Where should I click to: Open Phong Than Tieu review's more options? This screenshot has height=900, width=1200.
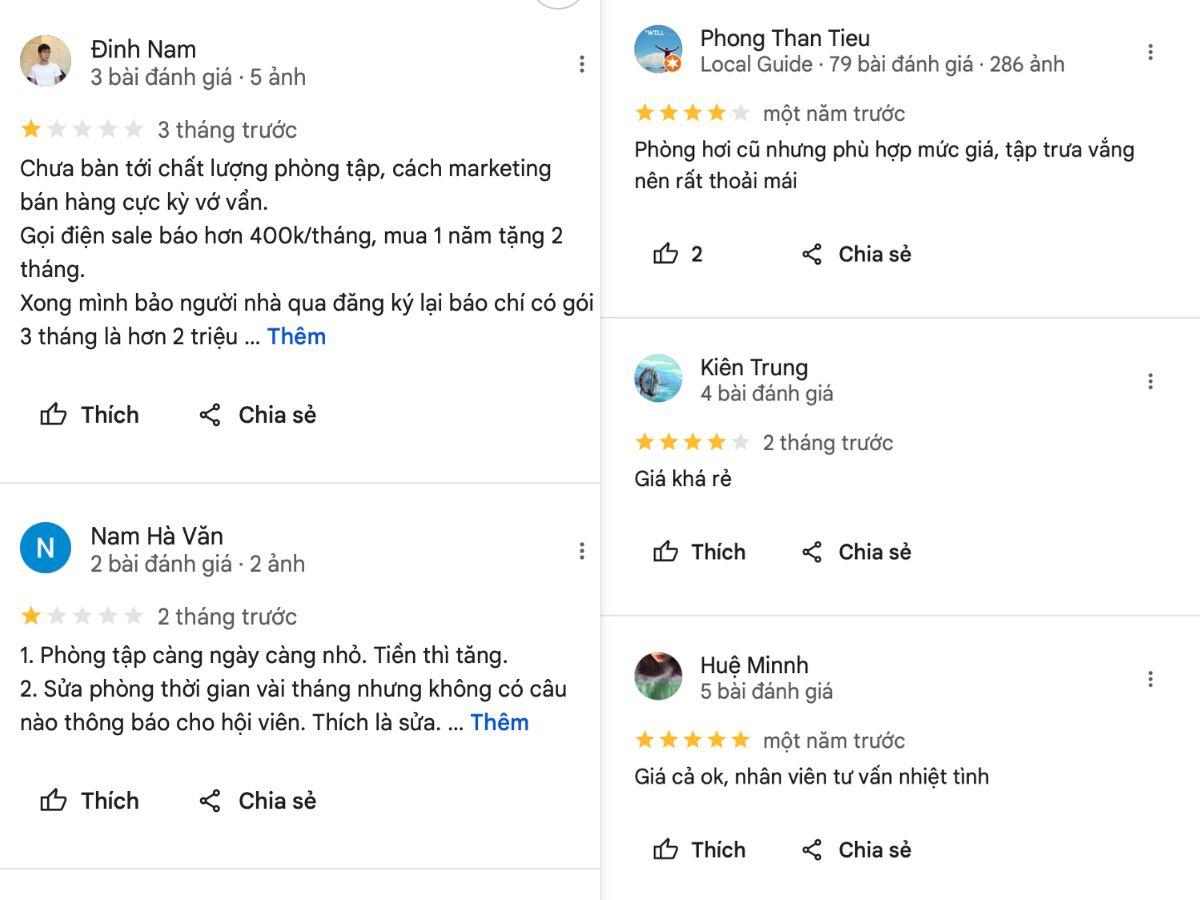tap(1150, 52)
